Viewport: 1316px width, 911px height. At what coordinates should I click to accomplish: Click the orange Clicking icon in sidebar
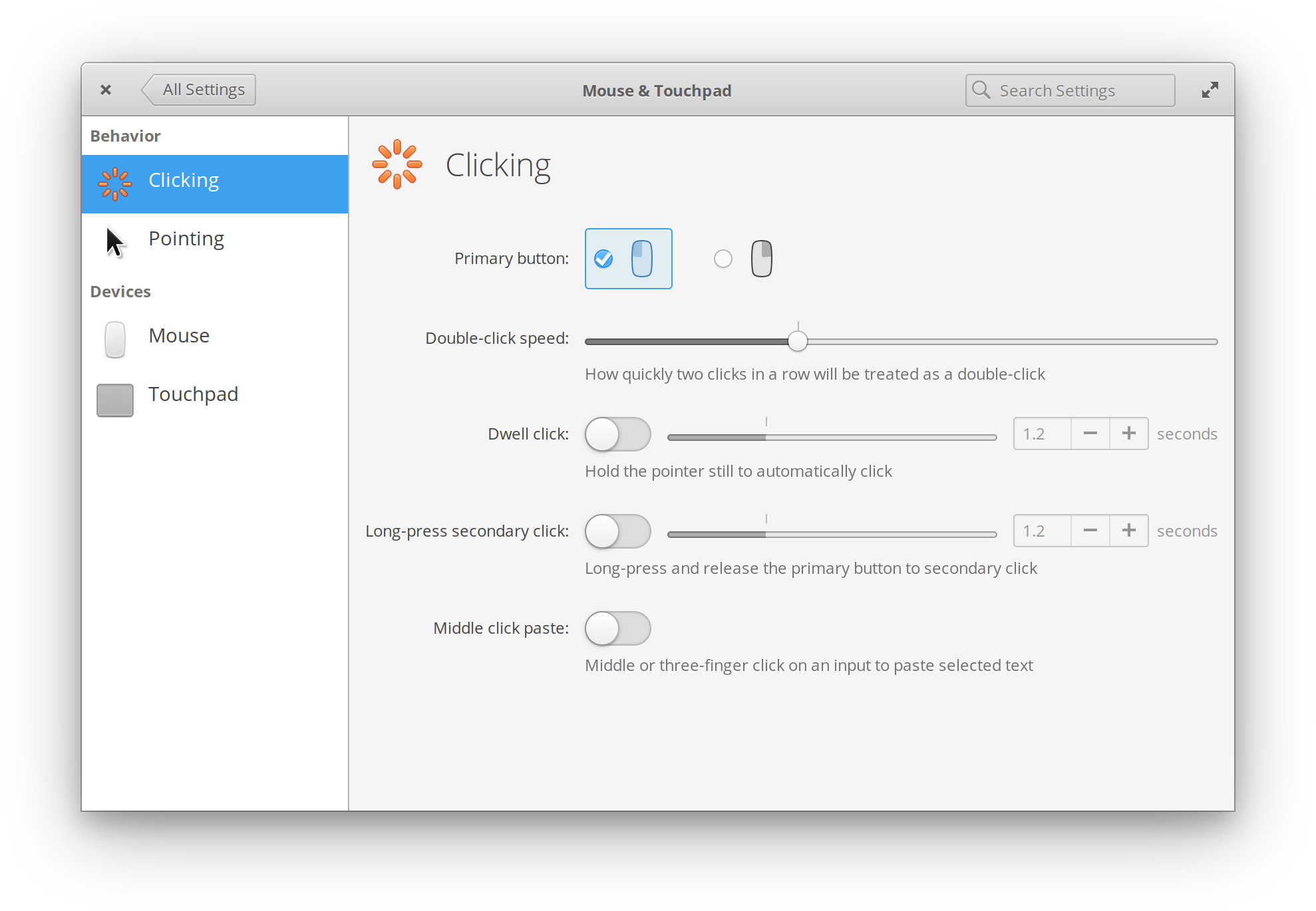pos(114,184)
